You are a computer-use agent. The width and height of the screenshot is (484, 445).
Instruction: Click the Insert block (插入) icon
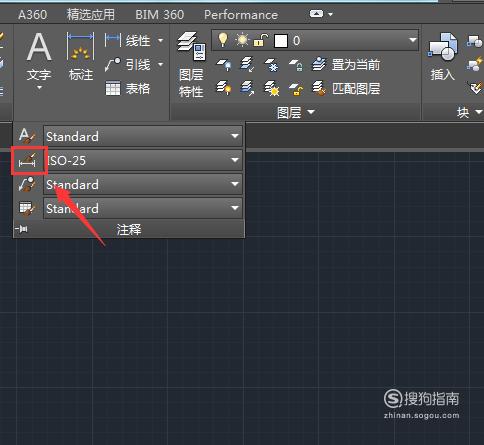click(443, 56)
